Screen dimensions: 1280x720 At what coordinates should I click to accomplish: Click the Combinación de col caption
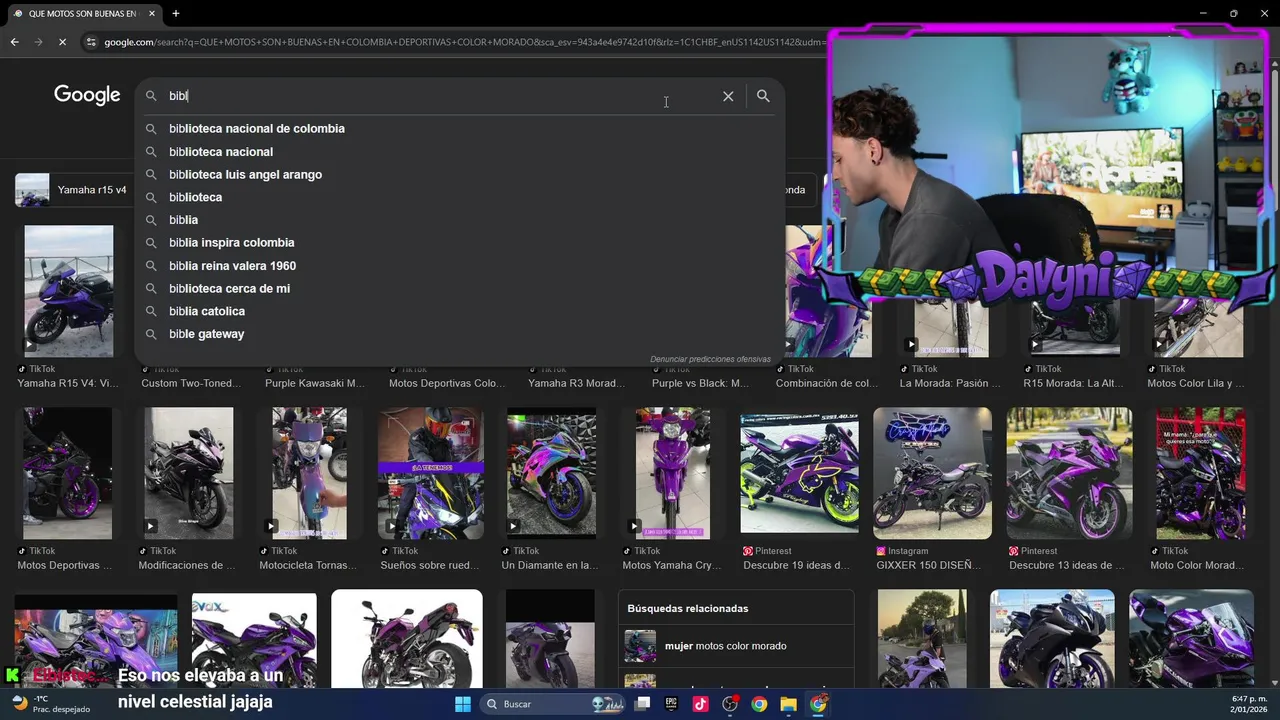(828, 383)
